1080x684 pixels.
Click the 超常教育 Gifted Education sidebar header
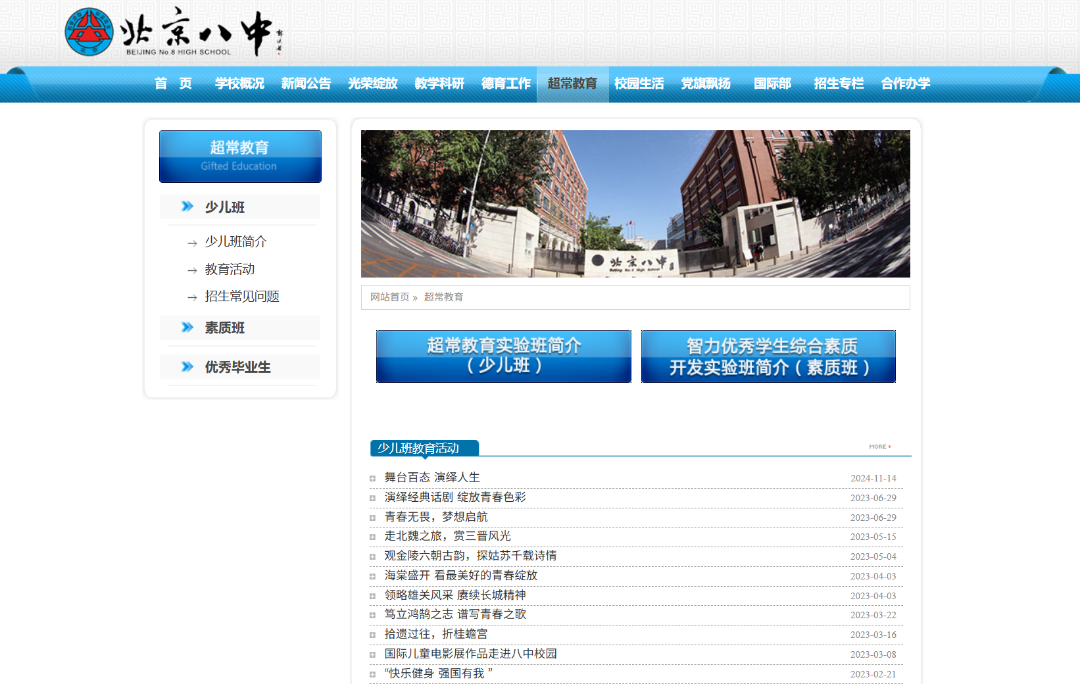tap(240, 156)
